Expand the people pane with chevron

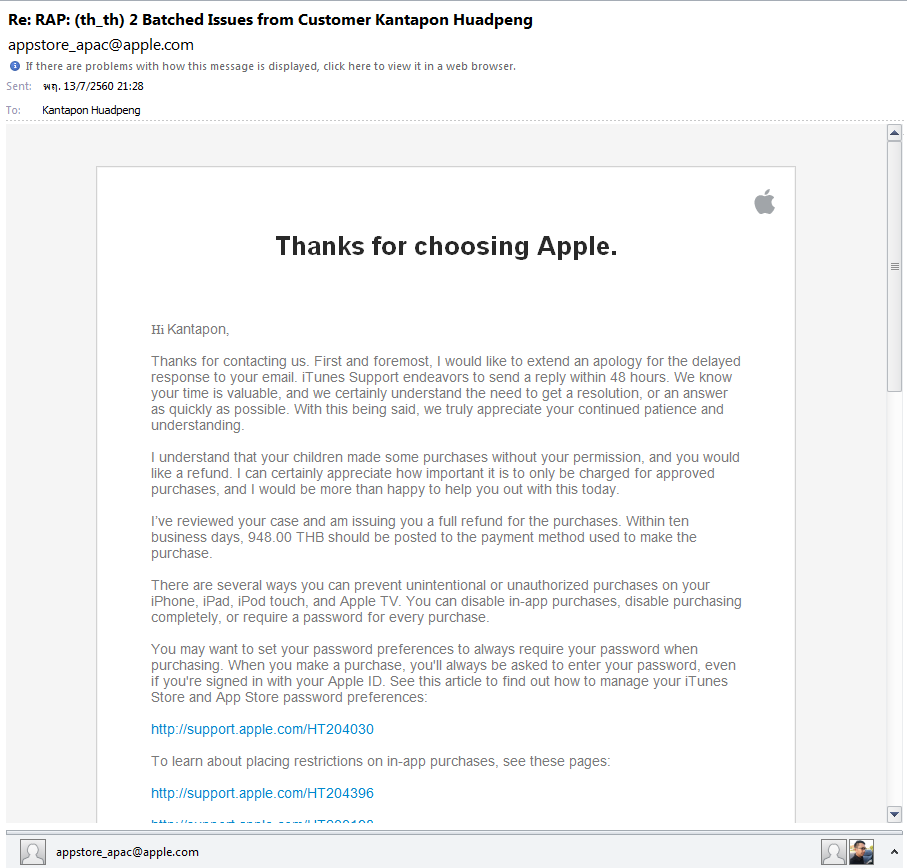pyautogui.click(x=894, y=852)
